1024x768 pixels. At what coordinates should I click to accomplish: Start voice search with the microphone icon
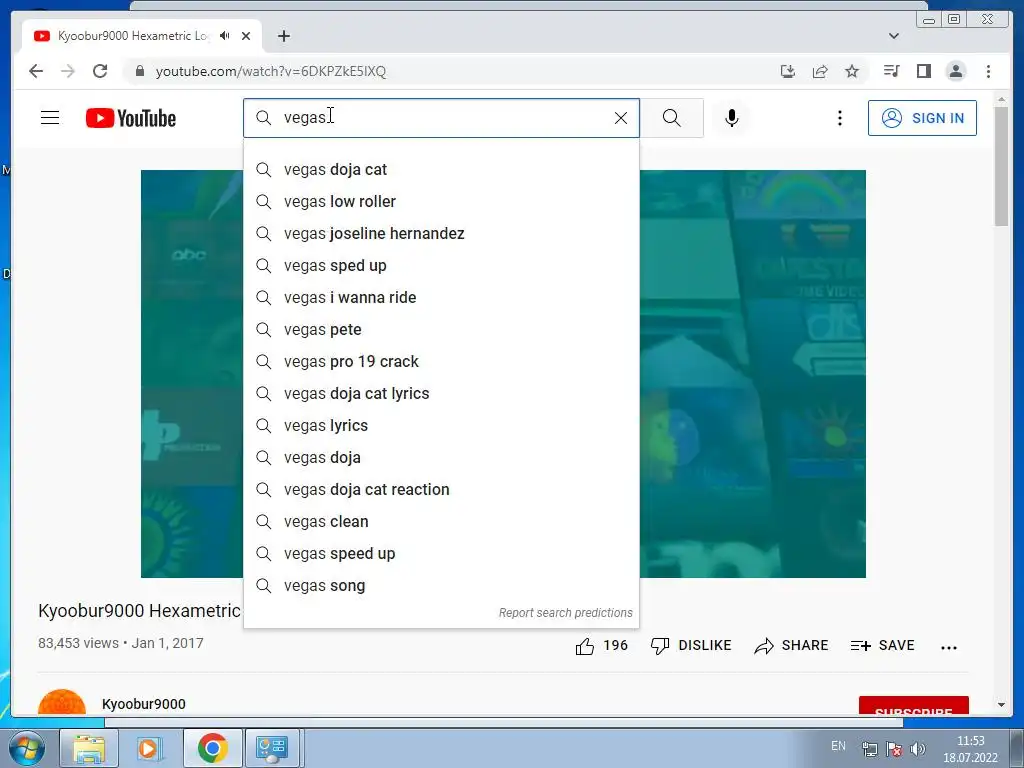[x=731, y=118]
